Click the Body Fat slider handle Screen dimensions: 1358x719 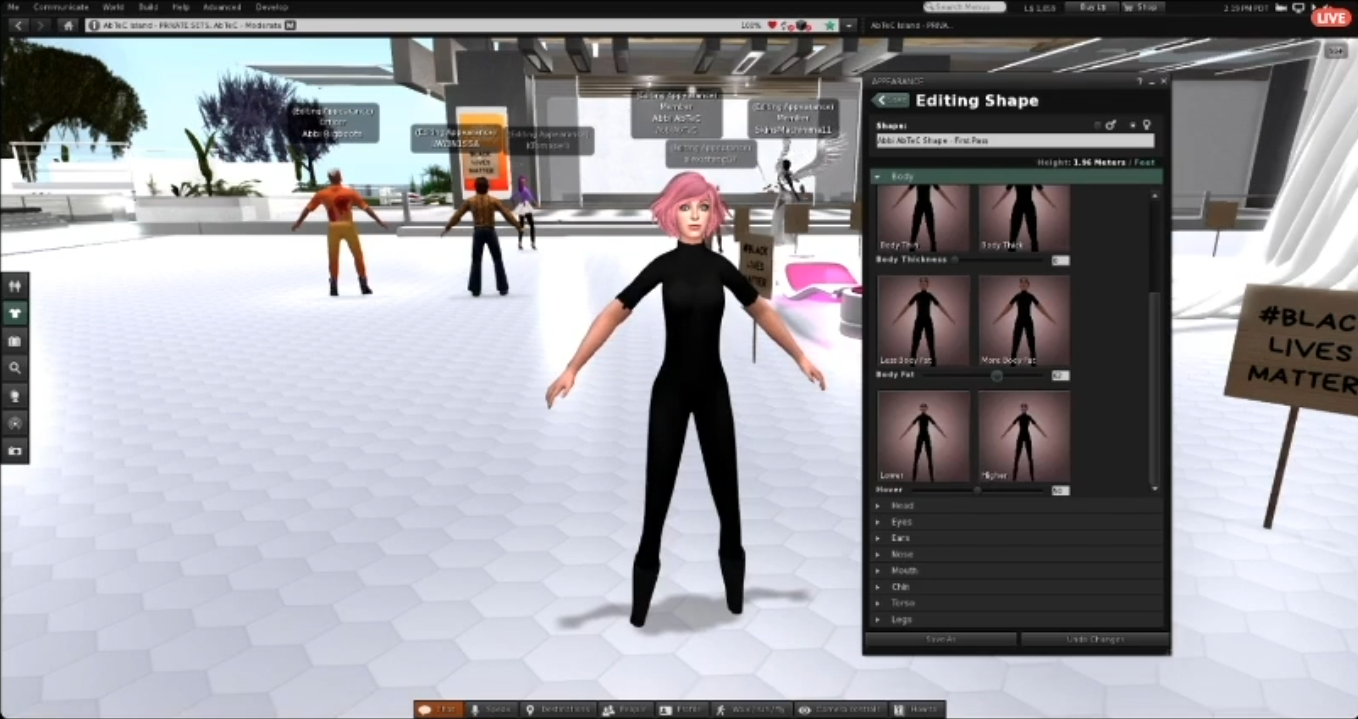pyautogui.click(x=996, y=376)
